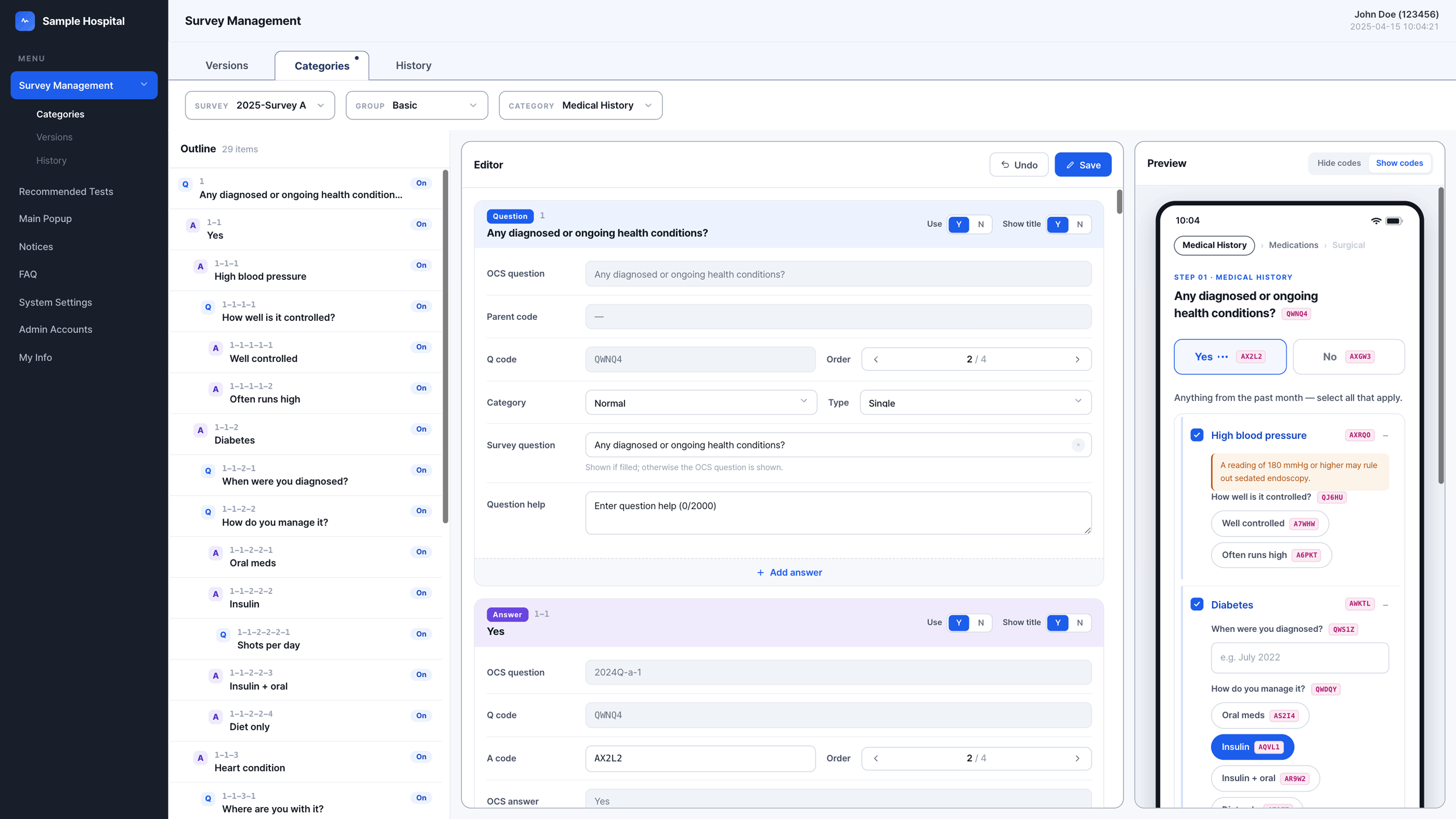Click the A icon beside Often runs high in outline
1456x819 pixels.
(x=215, y=389)
